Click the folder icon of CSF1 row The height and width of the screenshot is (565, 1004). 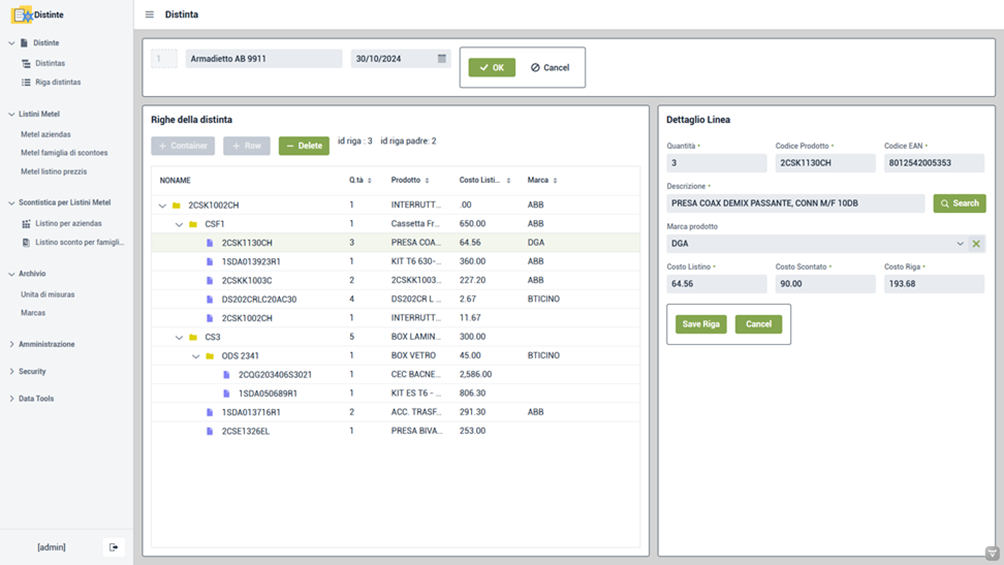193,224
